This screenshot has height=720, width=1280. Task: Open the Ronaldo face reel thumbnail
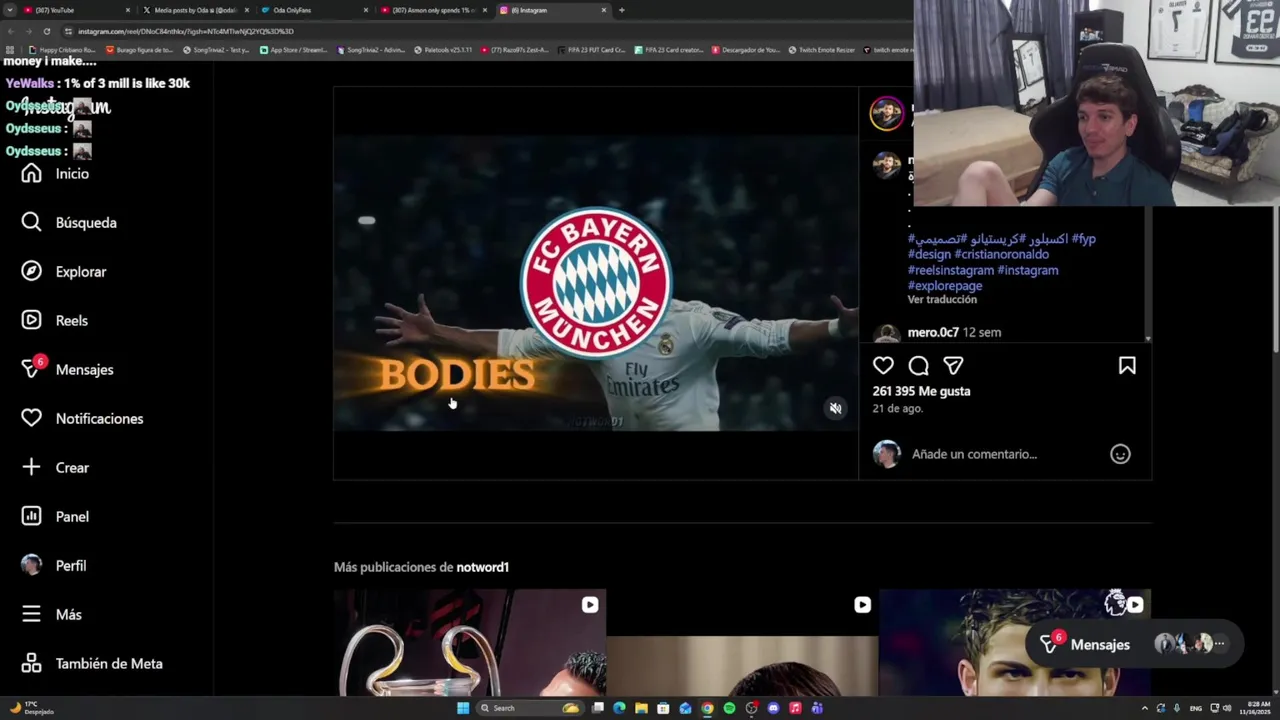(x=1015, y=642)
